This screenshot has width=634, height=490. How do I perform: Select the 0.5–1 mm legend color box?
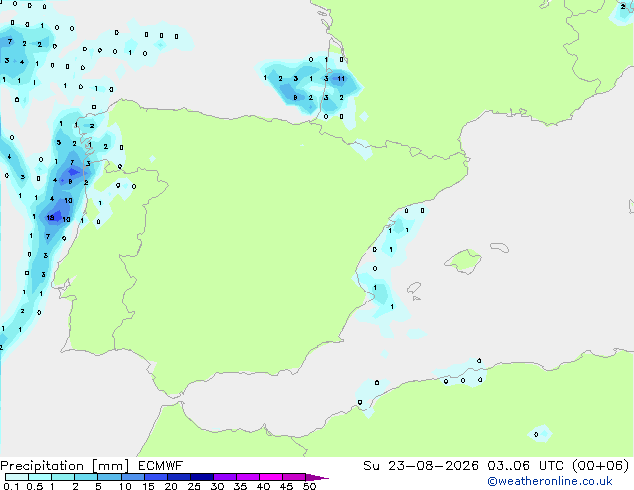40,477
